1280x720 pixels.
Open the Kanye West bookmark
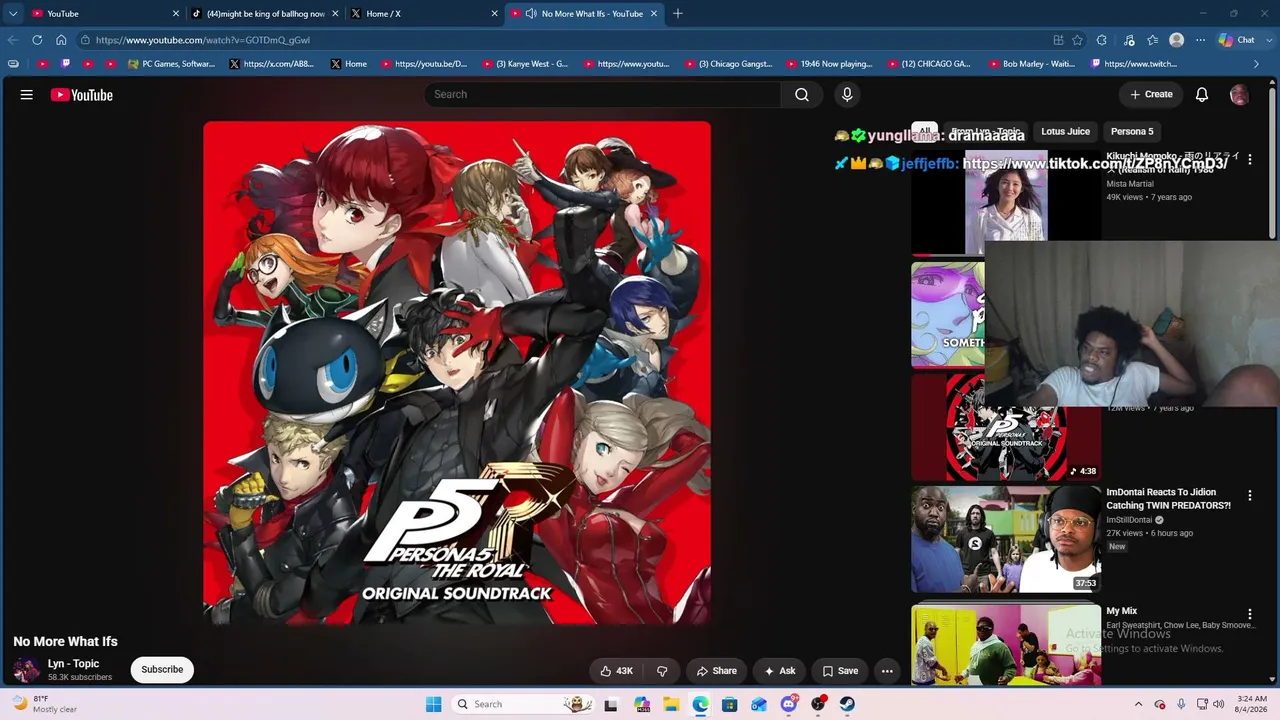[525, 64]
